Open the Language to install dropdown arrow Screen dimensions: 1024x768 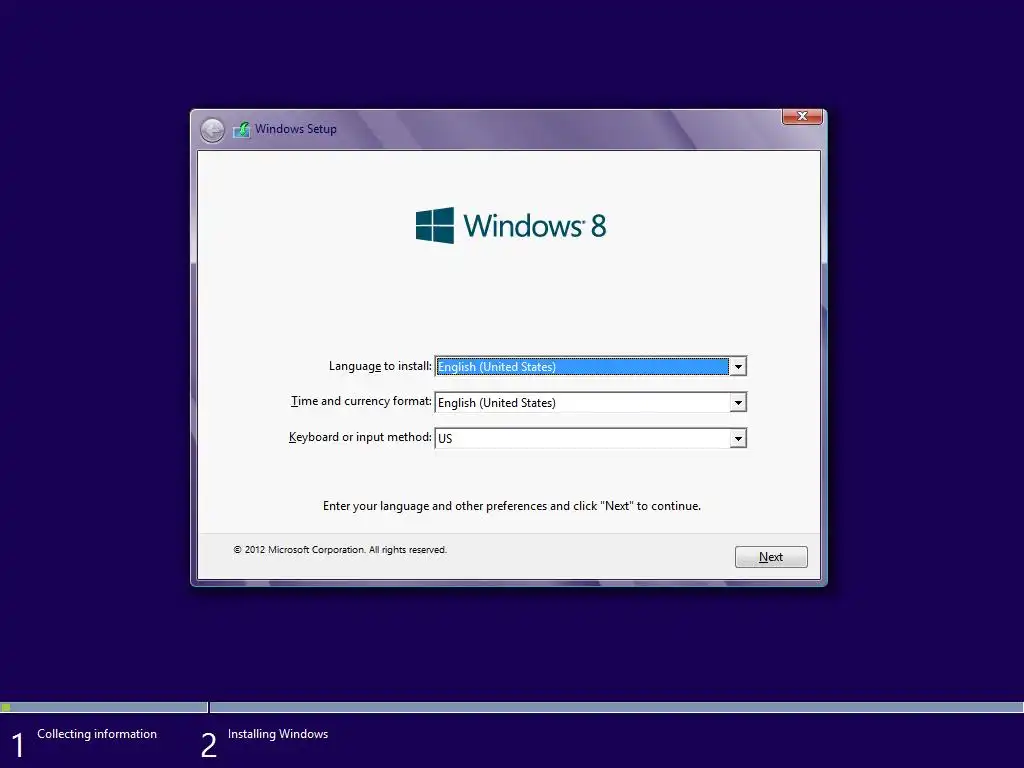click(x=738, y=366)
